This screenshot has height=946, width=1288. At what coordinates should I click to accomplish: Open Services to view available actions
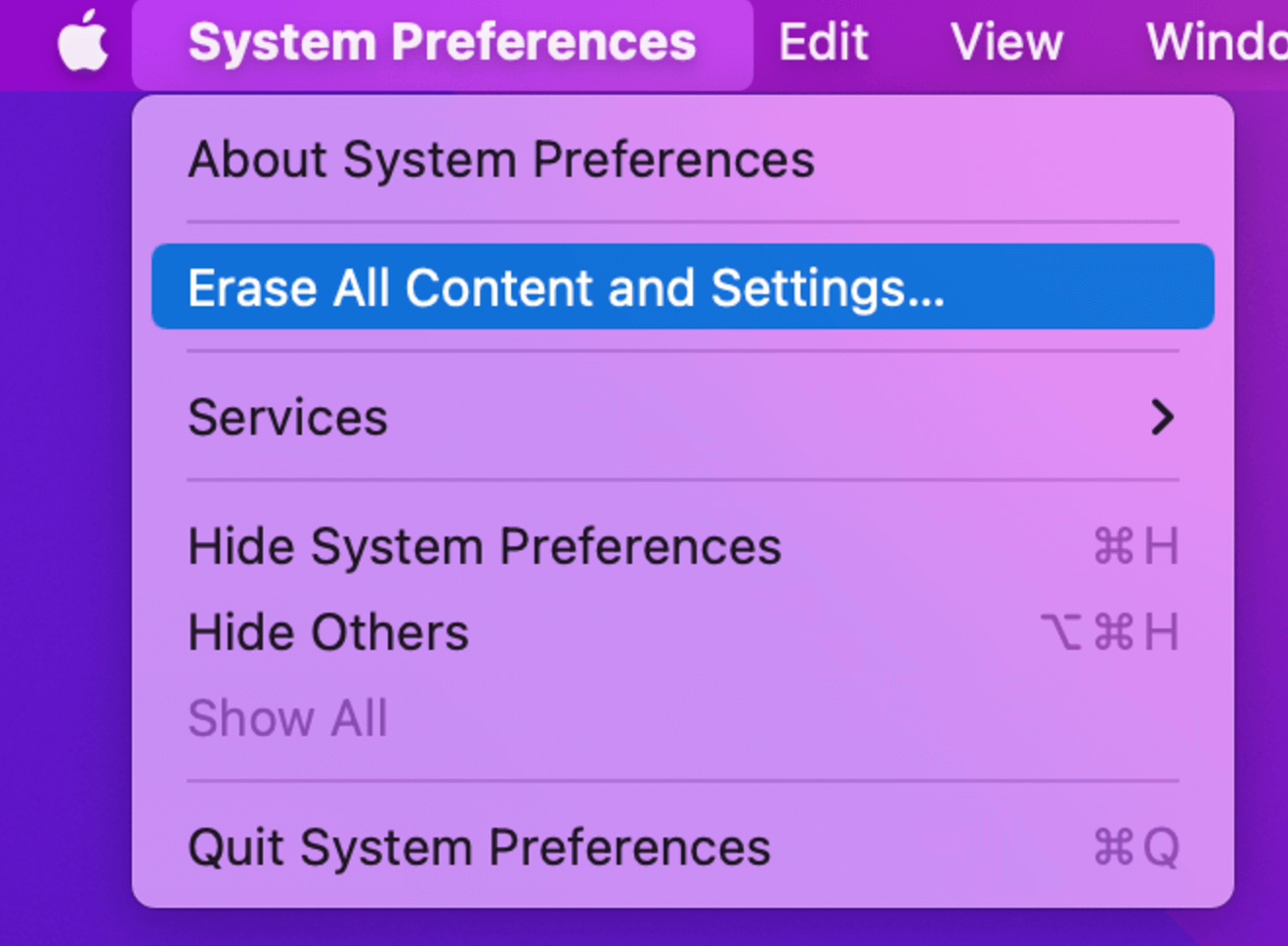(x=287, y=417)
